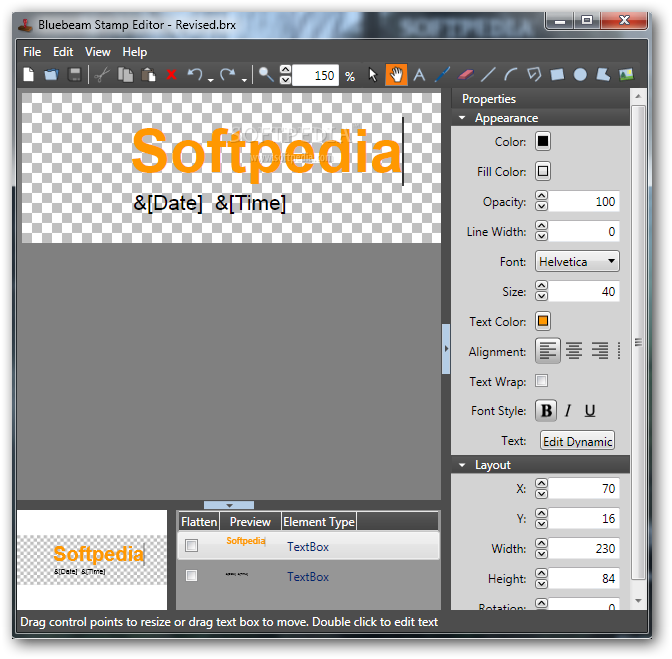Toggle the Text Wrap checkbox
Image resolution: width=672 pixels, height=659 pixels.
click(542, 380)
